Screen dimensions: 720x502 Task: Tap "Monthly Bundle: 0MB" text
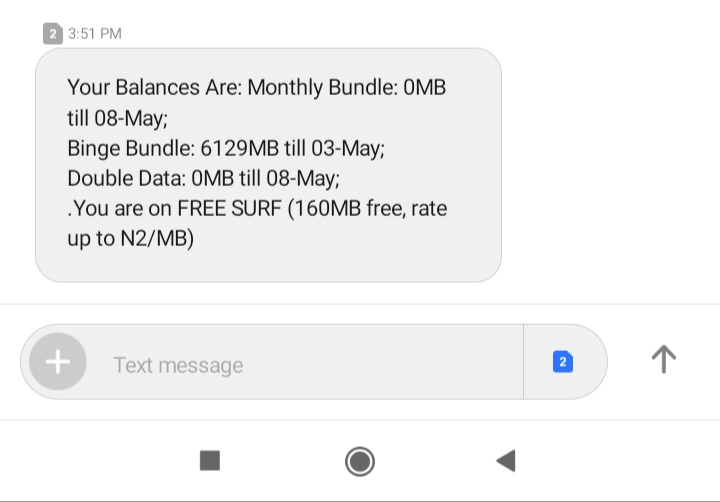coord(346,87)
